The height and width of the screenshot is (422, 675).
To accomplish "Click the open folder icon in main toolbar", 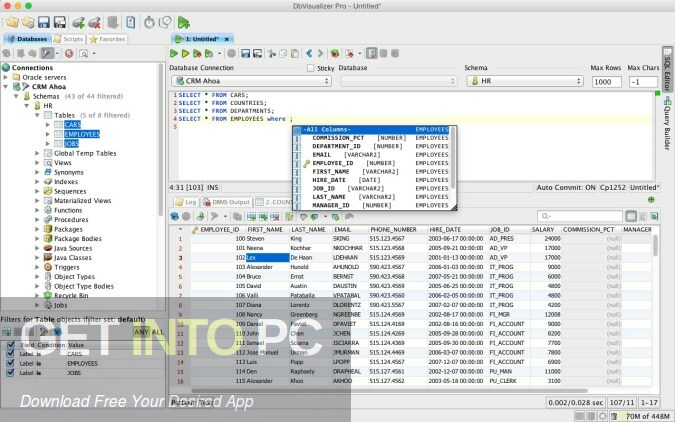I will (x=12, y=22).
